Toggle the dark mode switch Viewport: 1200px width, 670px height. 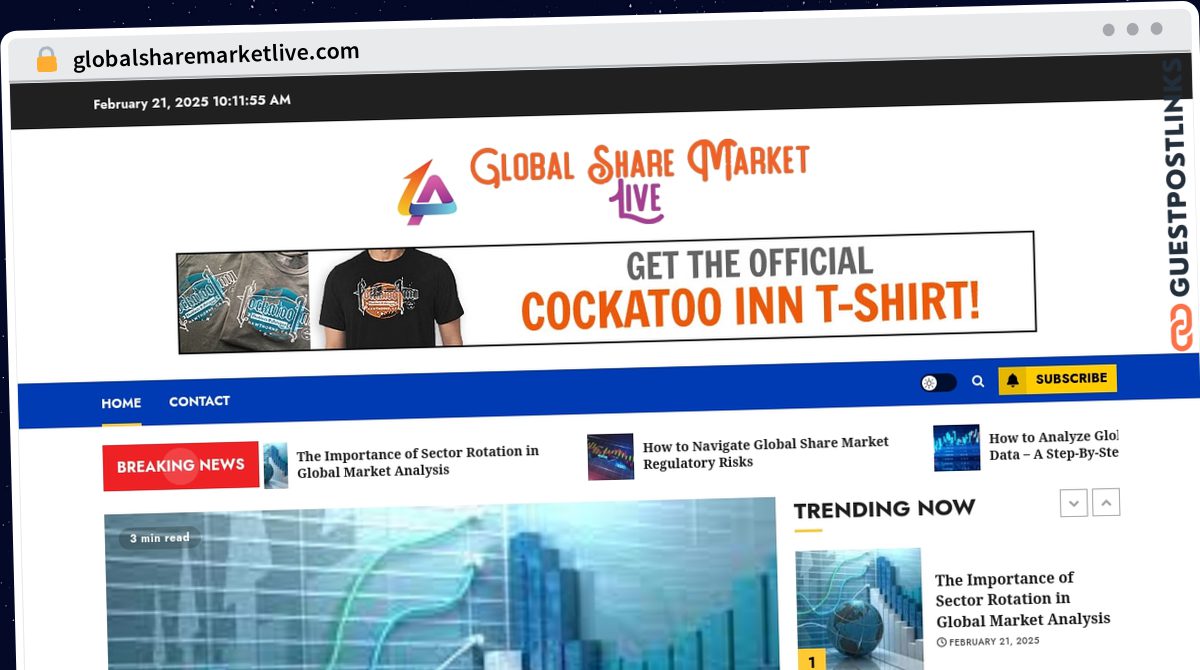(x=938, y=382)
